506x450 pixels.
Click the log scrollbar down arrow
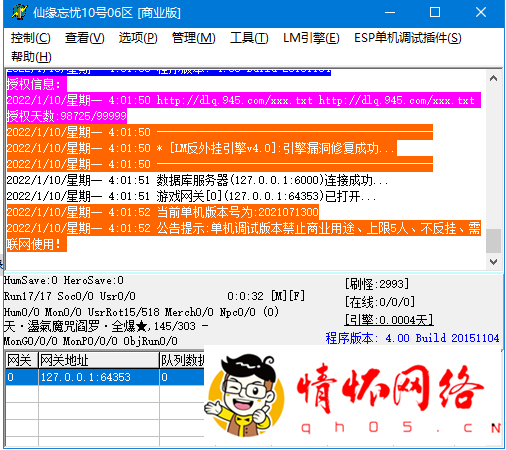coord(494,262)
